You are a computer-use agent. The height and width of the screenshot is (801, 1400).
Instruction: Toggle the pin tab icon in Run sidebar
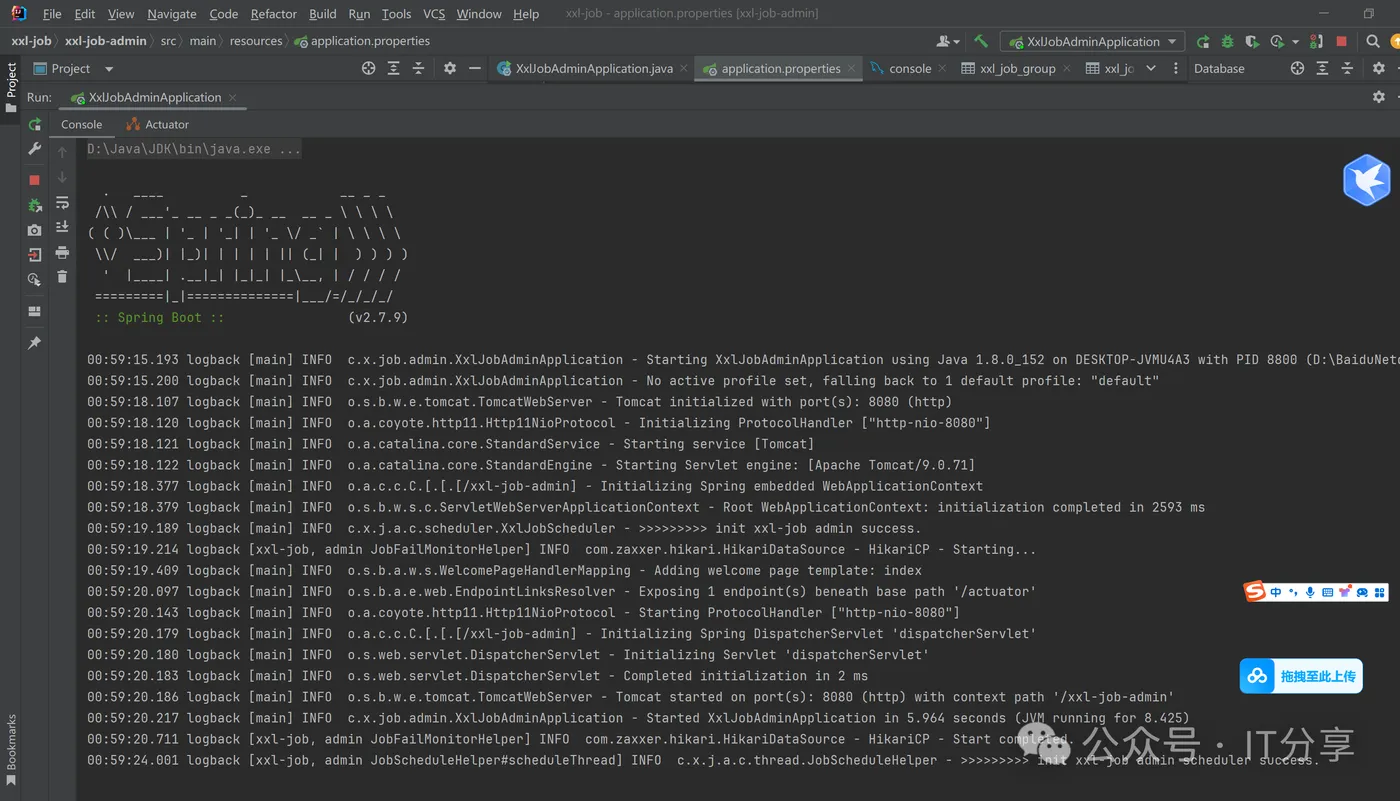(35, 342)
